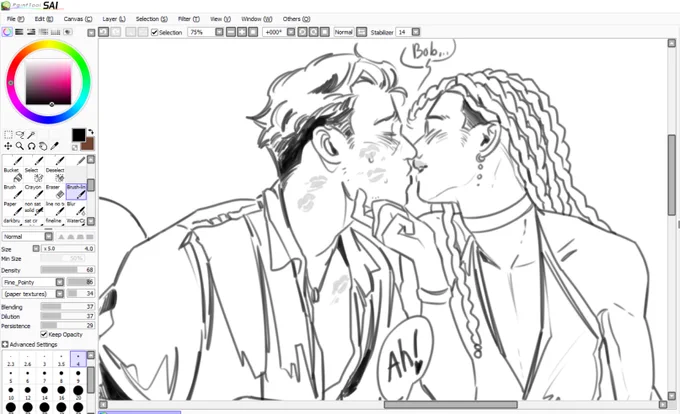The height and width of the screenshot is (414, 680).
Task: Pick the Paper brush
Action: 12,209
